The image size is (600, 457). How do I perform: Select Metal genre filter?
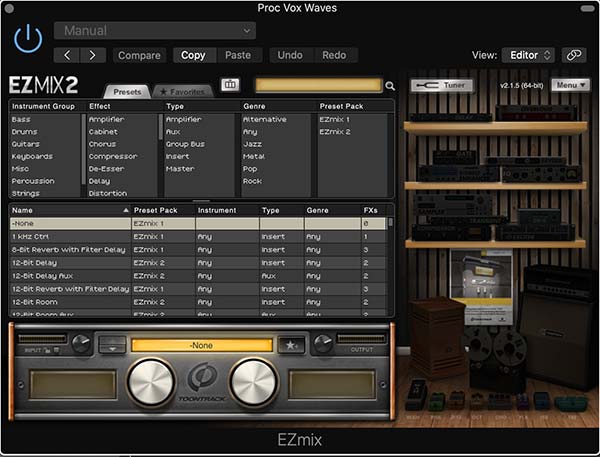tap(254, 157)
